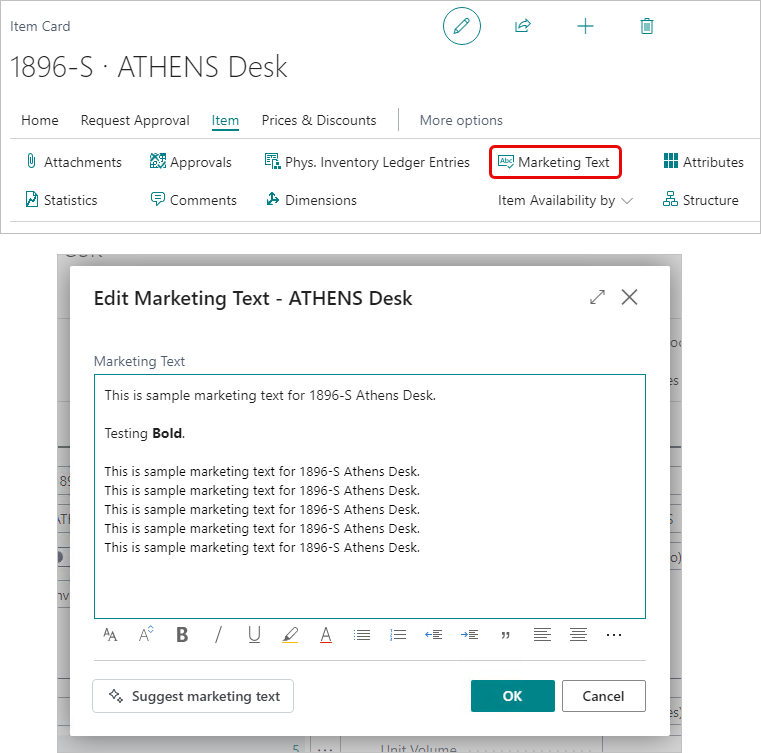Open Statistics action

(61, 200)
